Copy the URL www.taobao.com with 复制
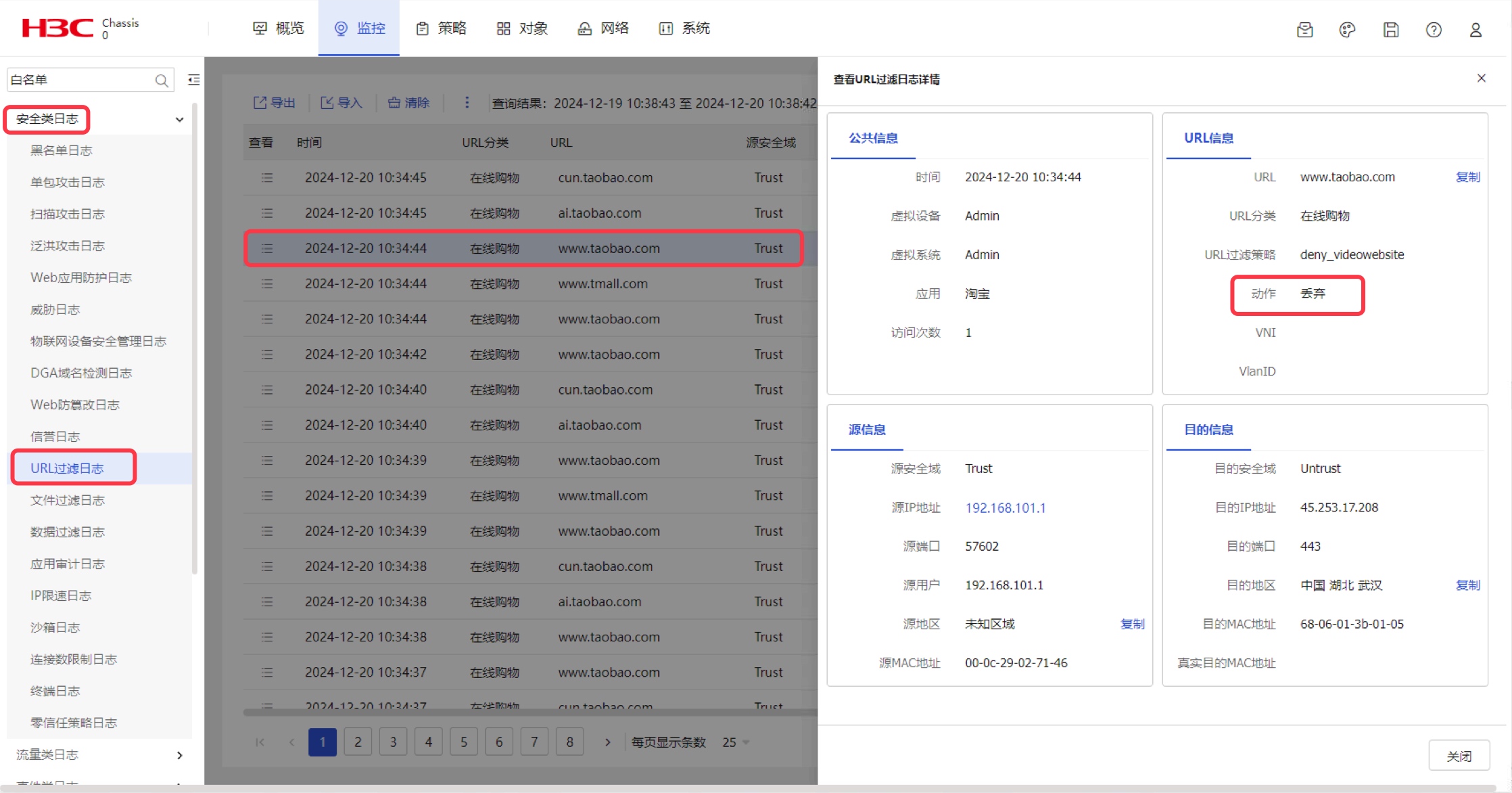 [1467, 177]
